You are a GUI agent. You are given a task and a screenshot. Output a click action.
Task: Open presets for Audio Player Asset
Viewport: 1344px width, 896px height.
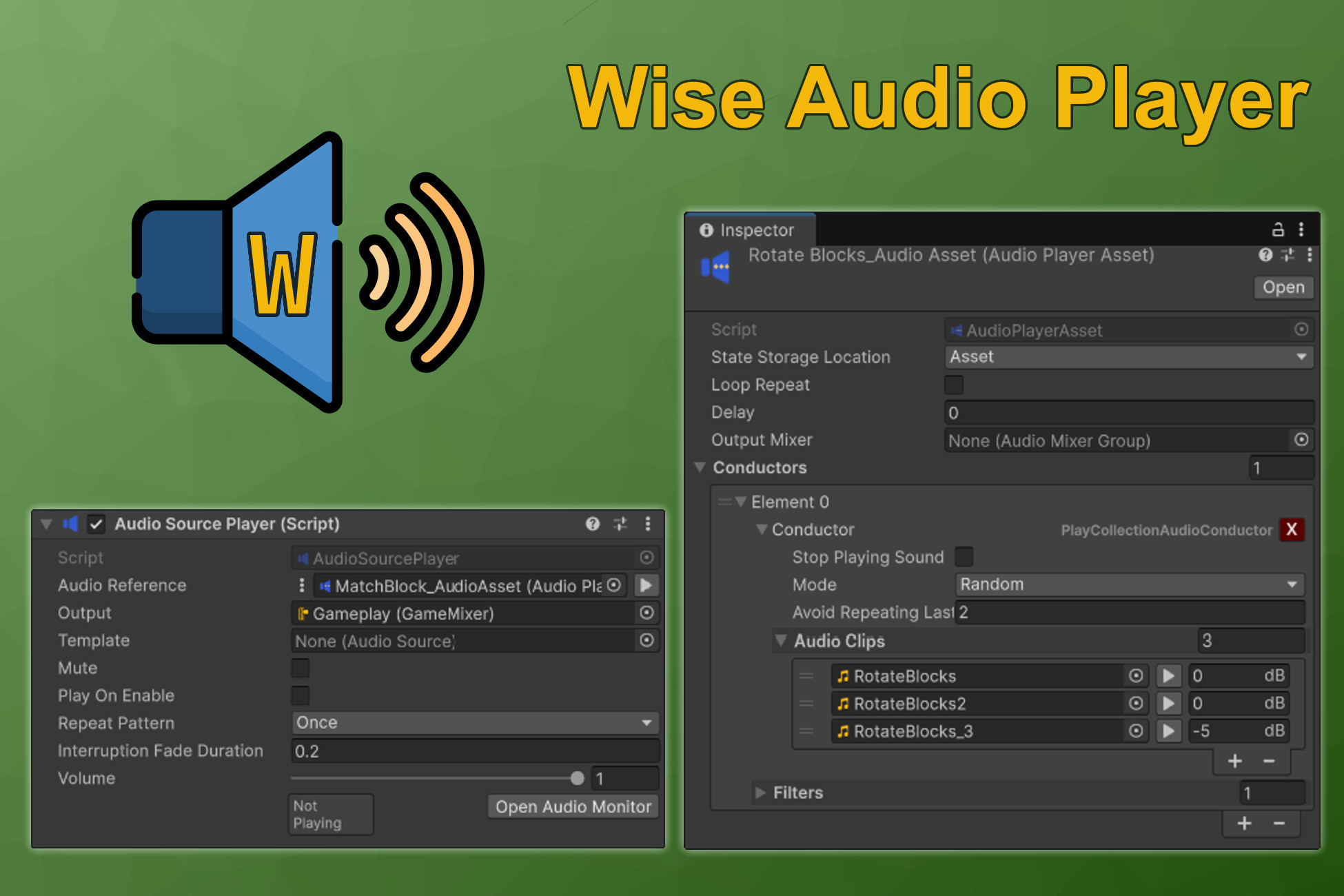1287,255
